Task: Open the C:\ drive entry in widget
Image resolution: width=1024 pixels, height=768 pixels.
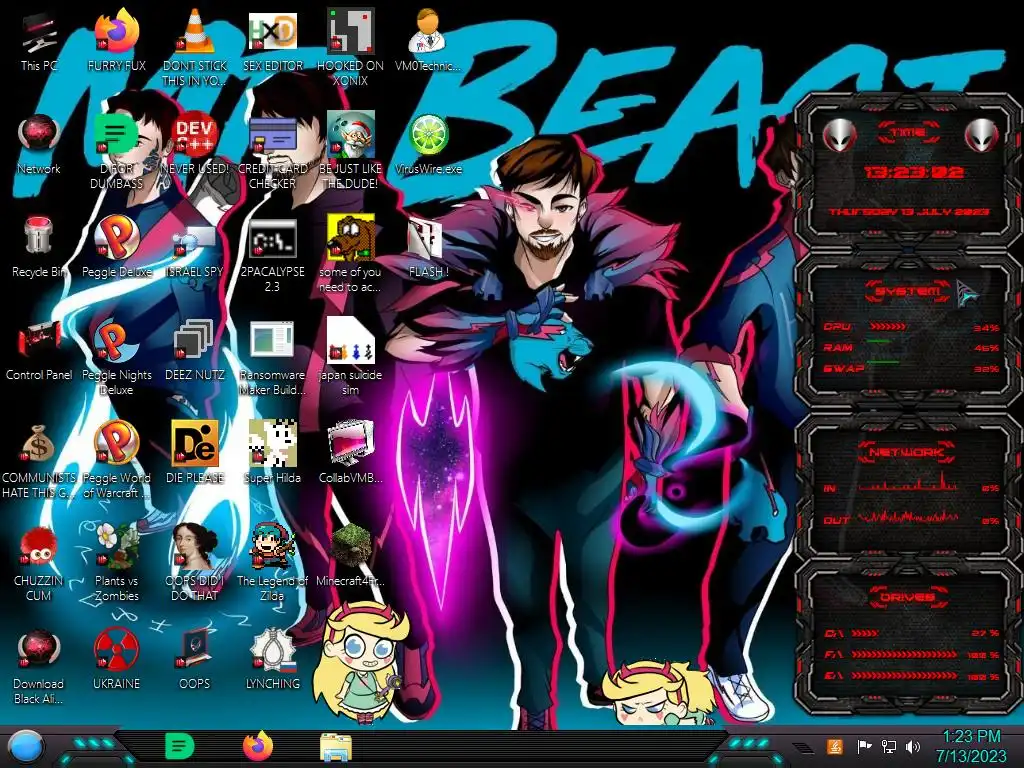Action: pyautogui.click(x=911, y=633)
